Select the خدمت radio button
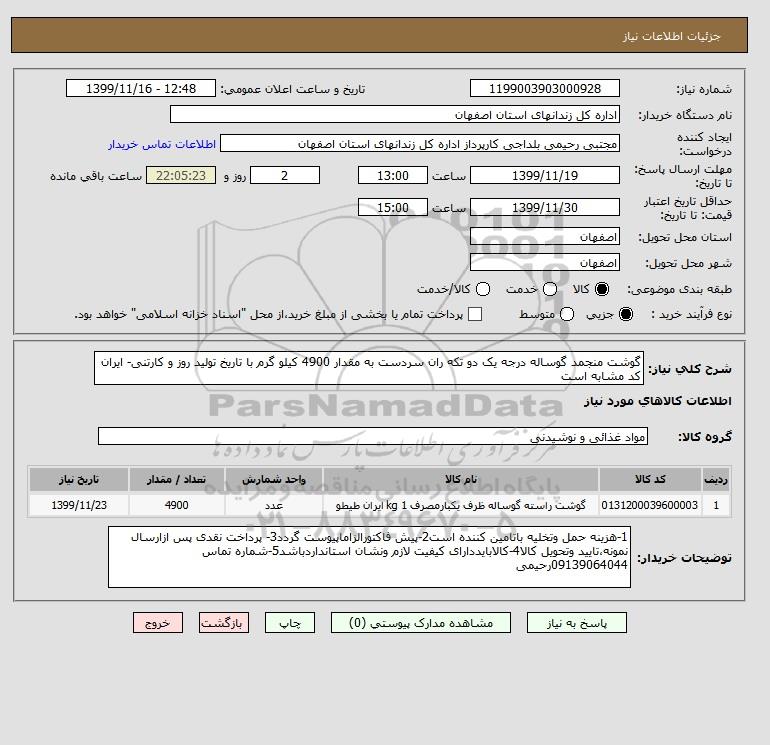770x745 pixels. tap(550, 289)
